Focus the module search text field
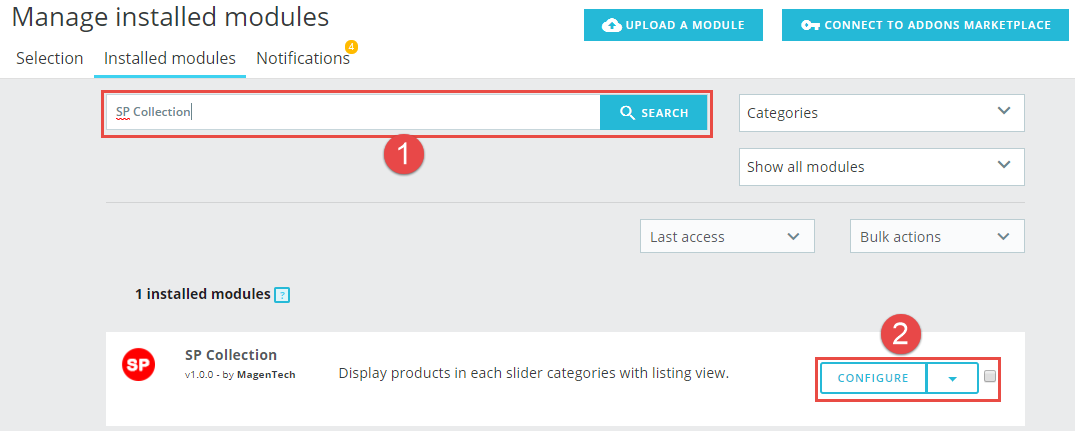Viewport: 1075px width, 431px height. point(355,113)
